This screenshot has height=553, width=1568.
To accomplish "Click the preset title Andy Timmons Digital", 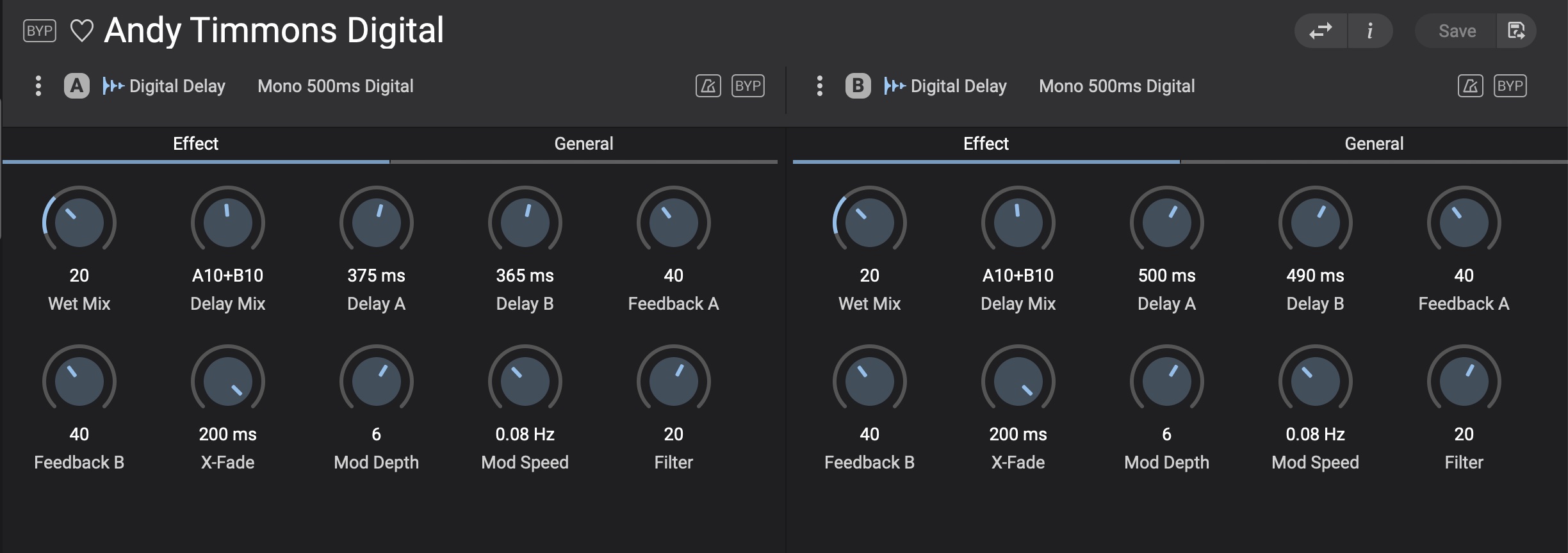I will click(x=274, y=31).
